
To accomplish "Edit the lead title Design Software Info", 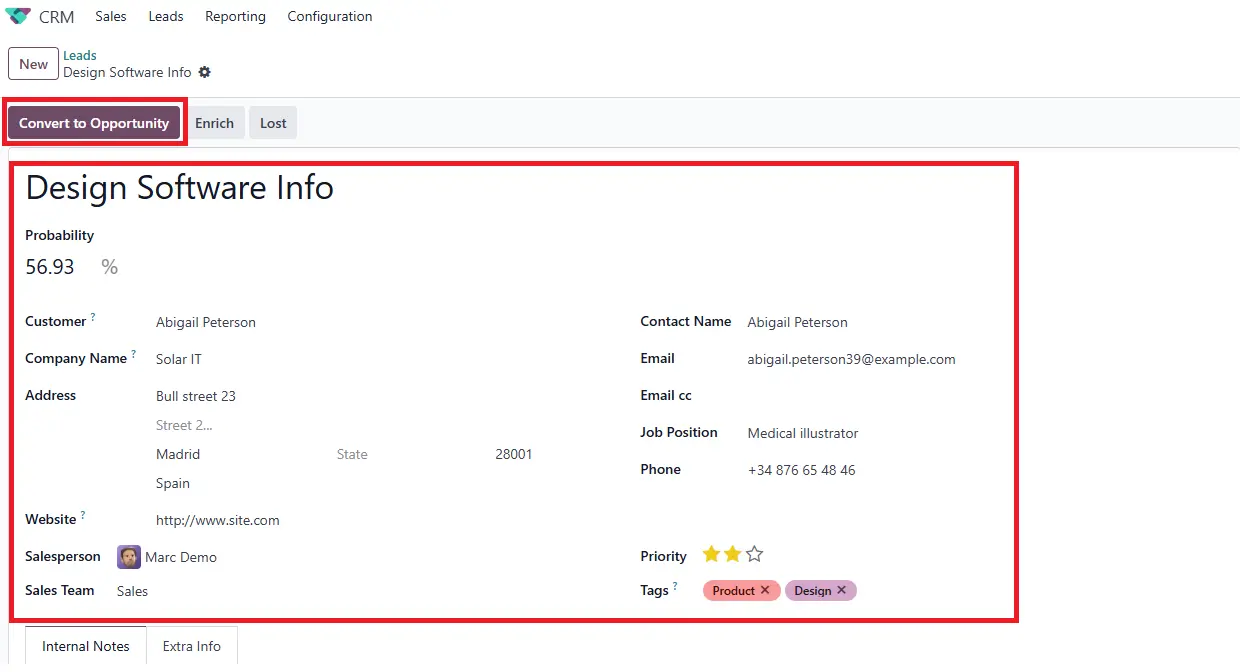I will coord(180,187).
